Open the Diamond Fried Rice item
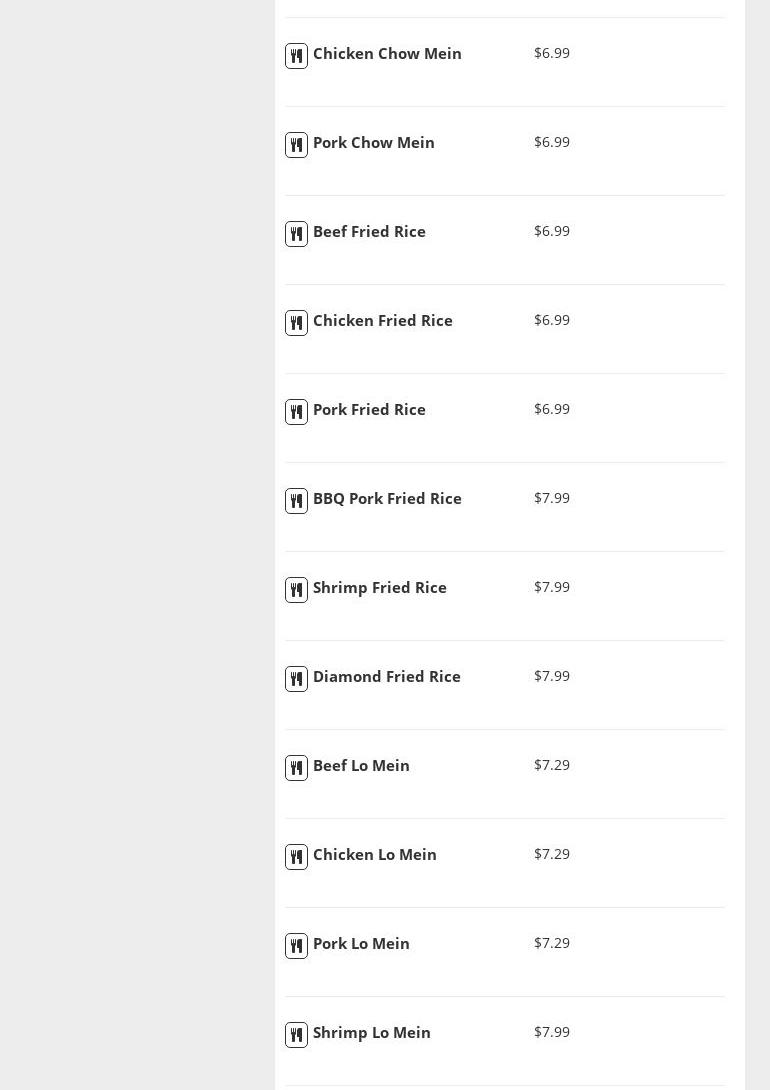 click(386, 677)
